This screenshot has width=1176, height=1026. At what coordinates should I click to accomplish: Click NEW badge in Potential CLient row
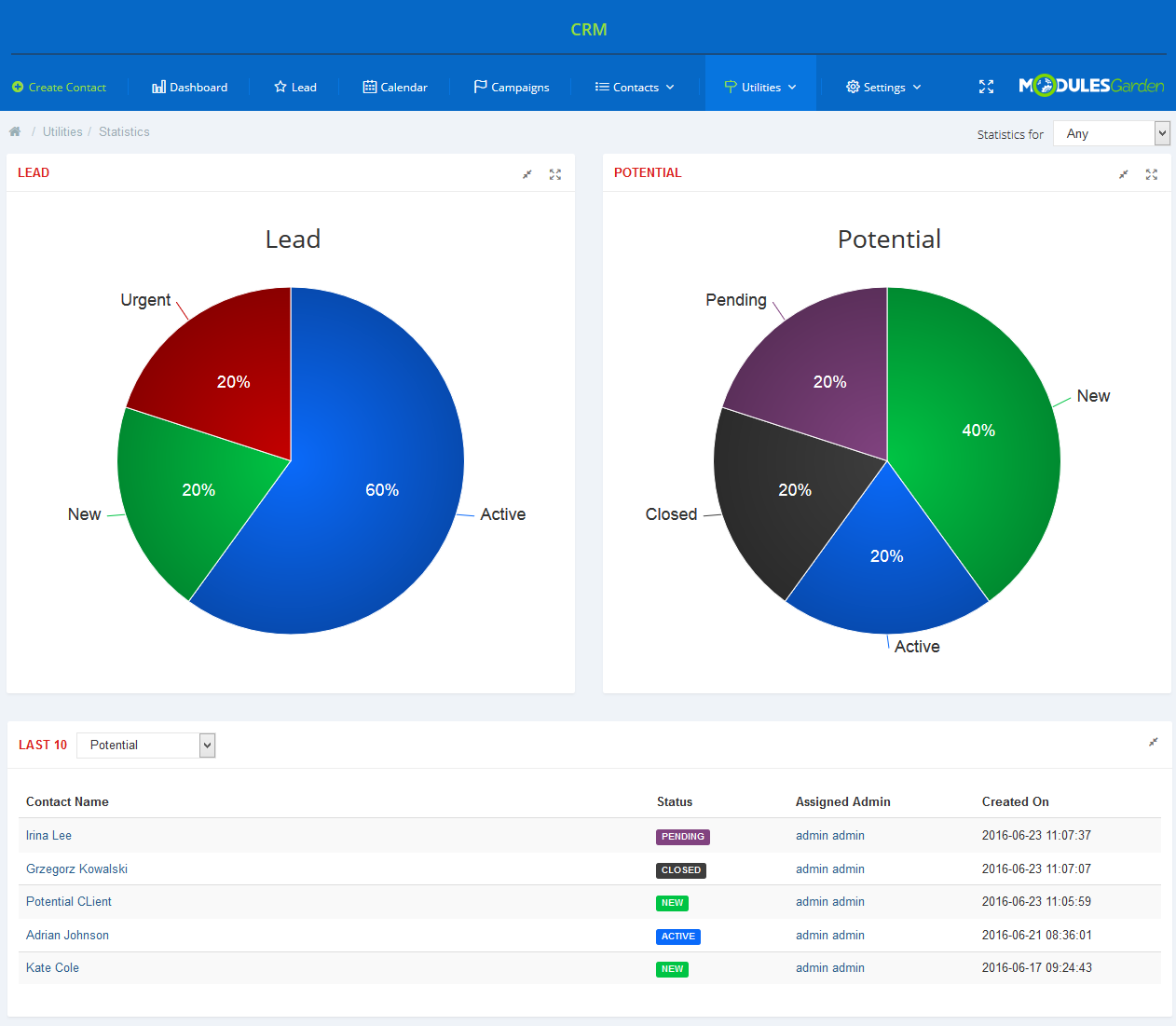672,903
